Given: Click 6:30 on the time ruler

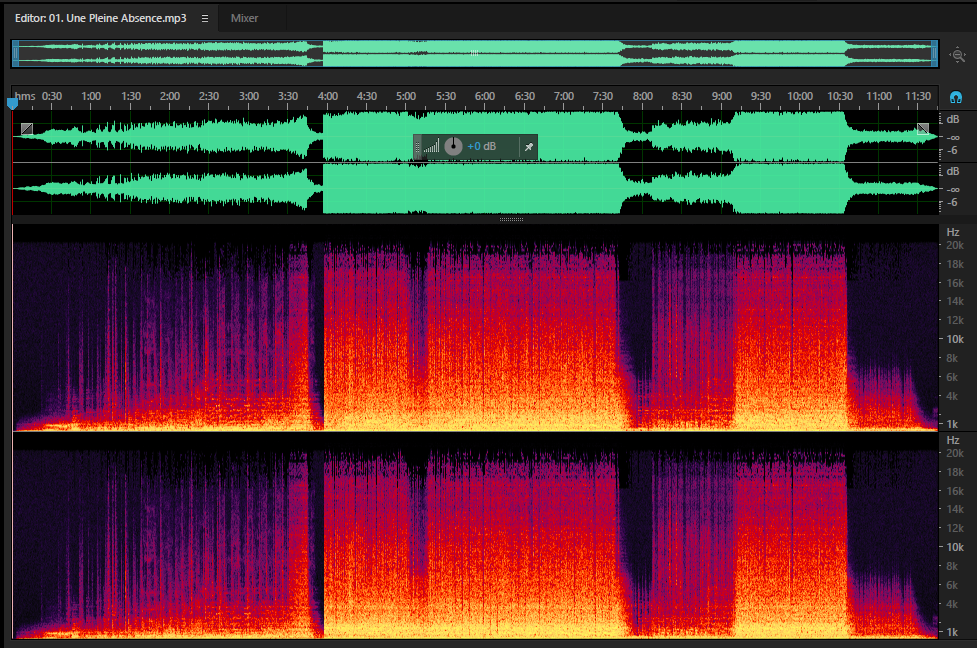Looking at the screenshot, I should [525, 96].
